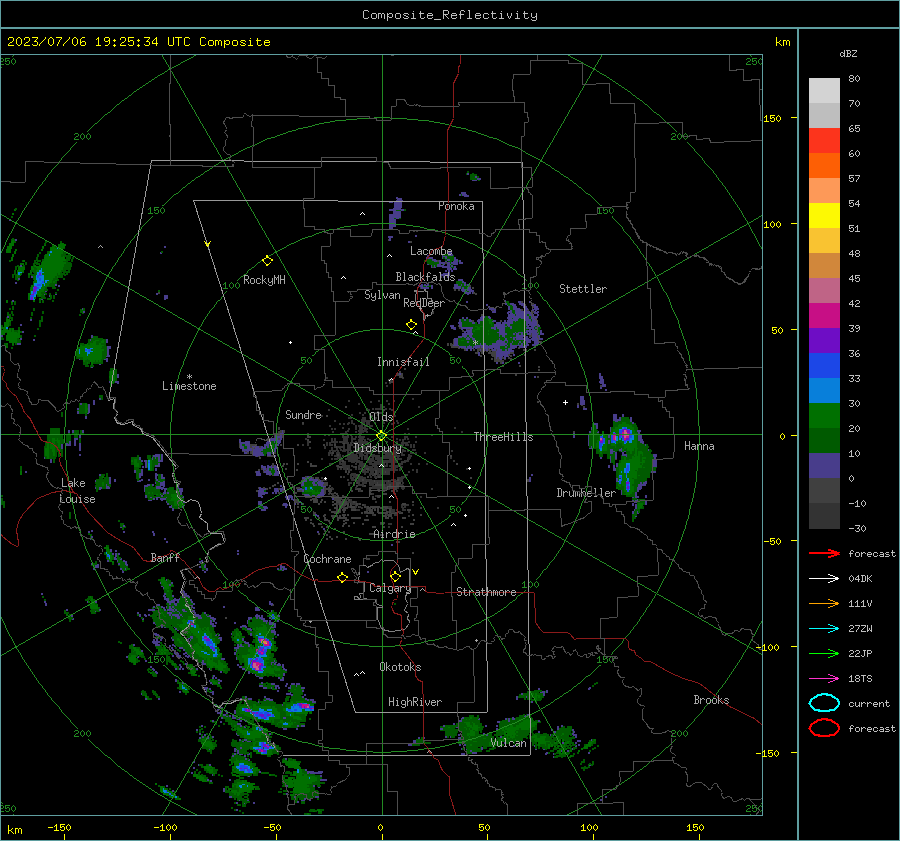Viewport: 900px width, 841px height.
Task: Click the Didsbury label on the map
Action: [x=377, y=448]
